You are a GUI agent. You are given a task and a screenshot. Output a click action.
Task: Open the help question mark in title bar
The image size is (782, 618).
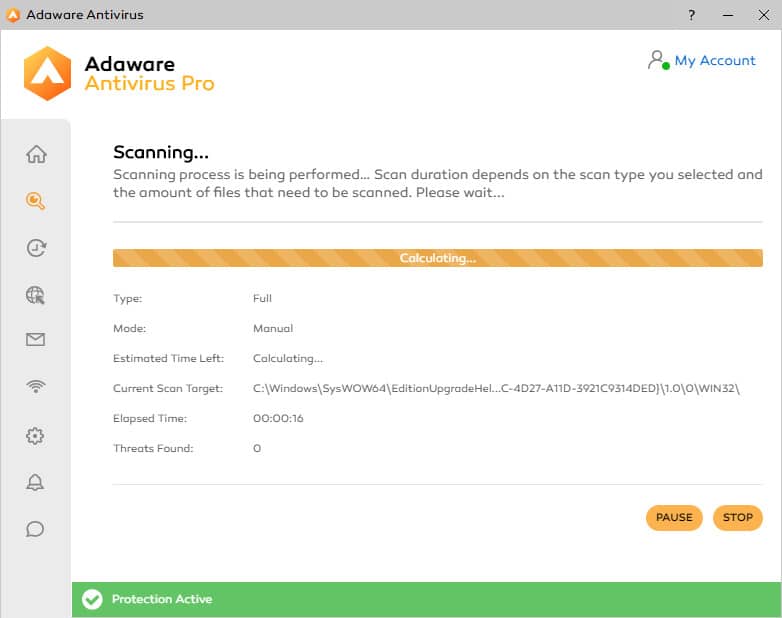pos(691,15)
